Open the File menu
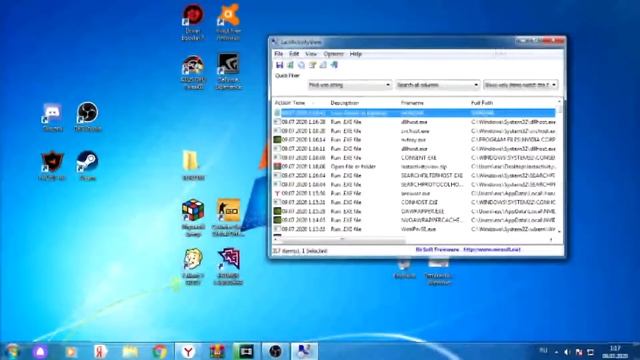Screen dimensions: 640x360 (x=279, y=54)
